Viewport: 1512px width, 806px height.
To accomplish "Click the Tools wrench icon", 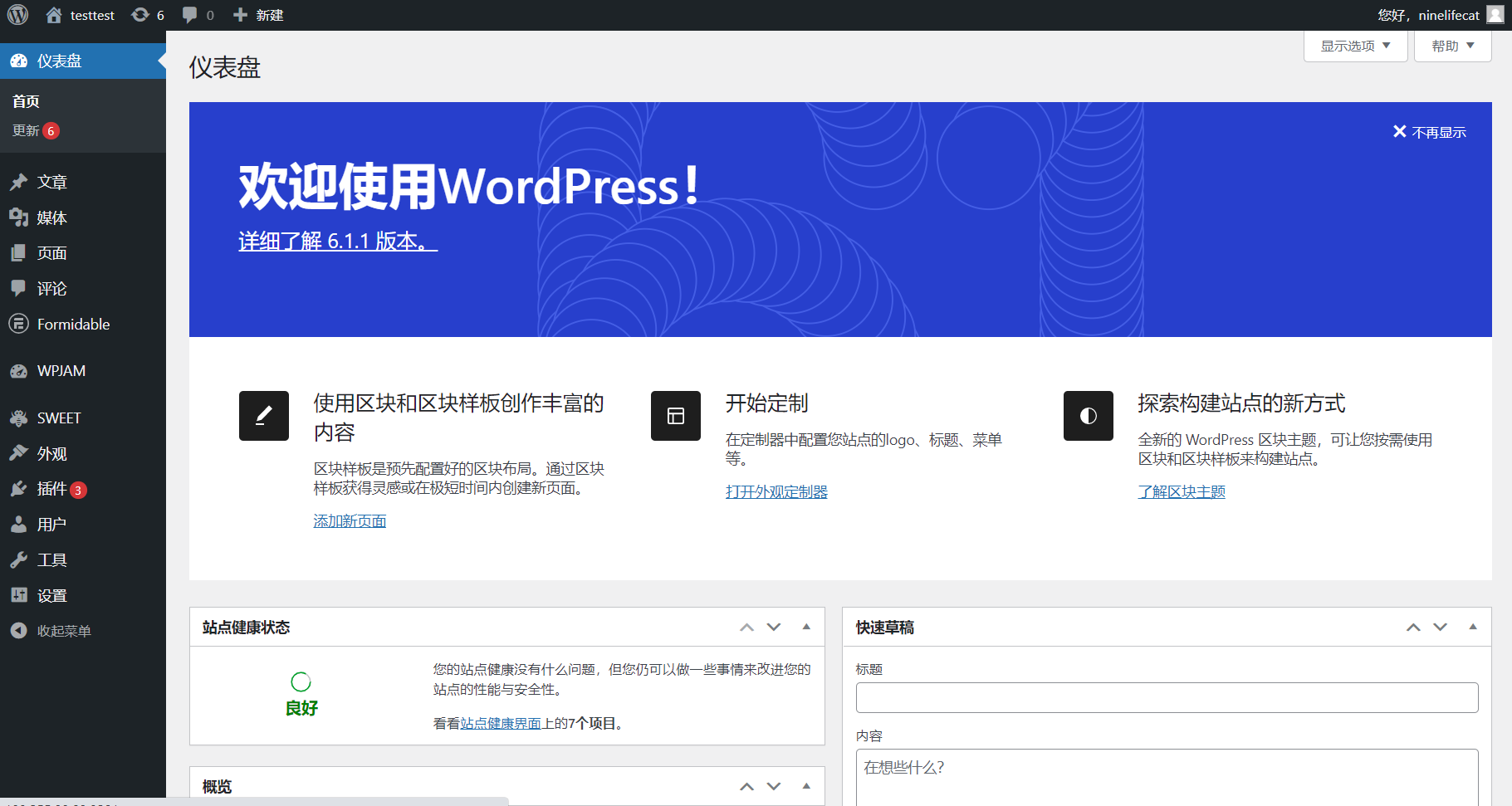I will pos(18,560).
